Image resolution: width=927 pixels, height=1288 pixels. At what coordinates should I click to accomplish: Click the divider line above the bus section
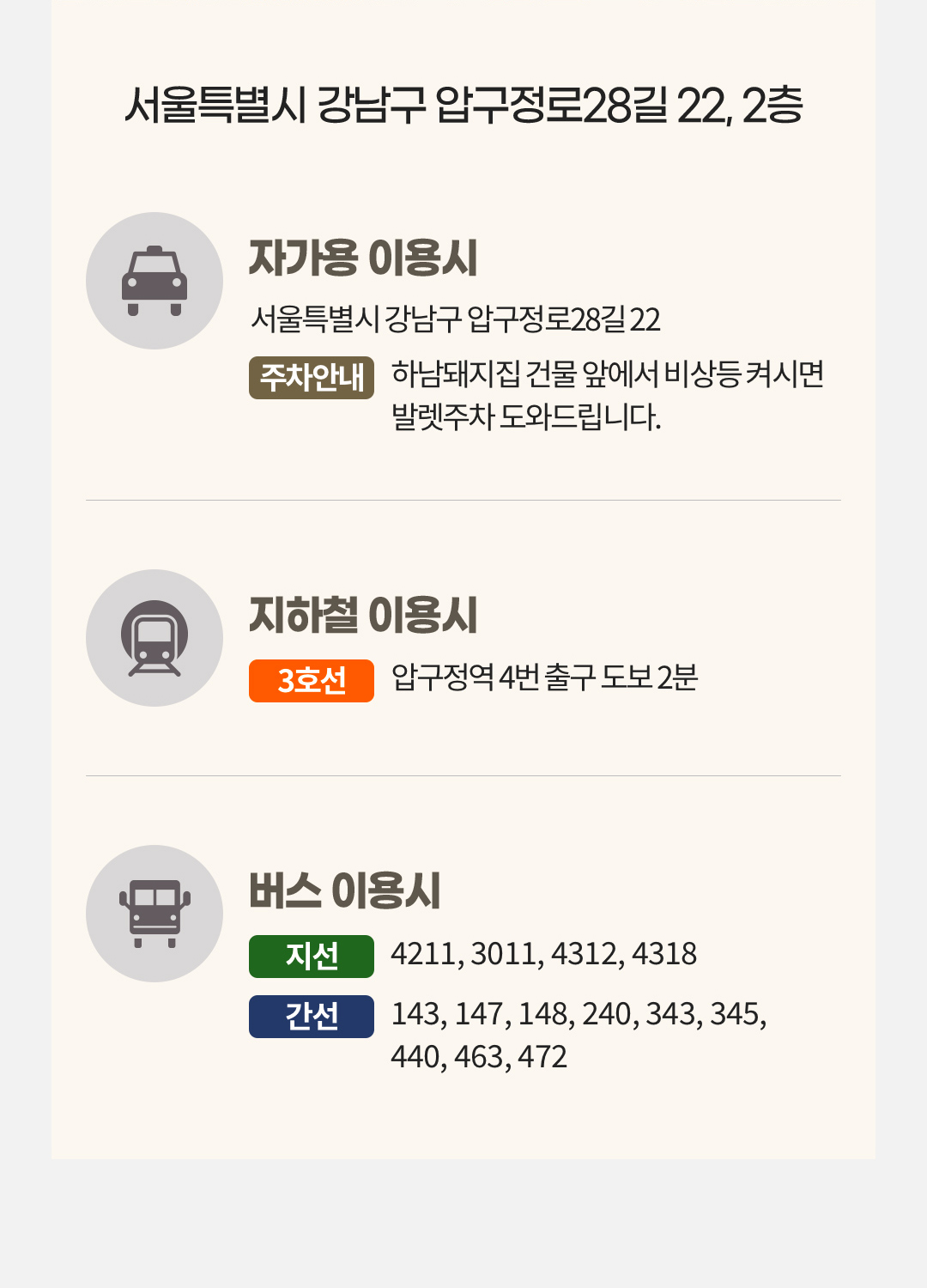click(x=463, y=775)
